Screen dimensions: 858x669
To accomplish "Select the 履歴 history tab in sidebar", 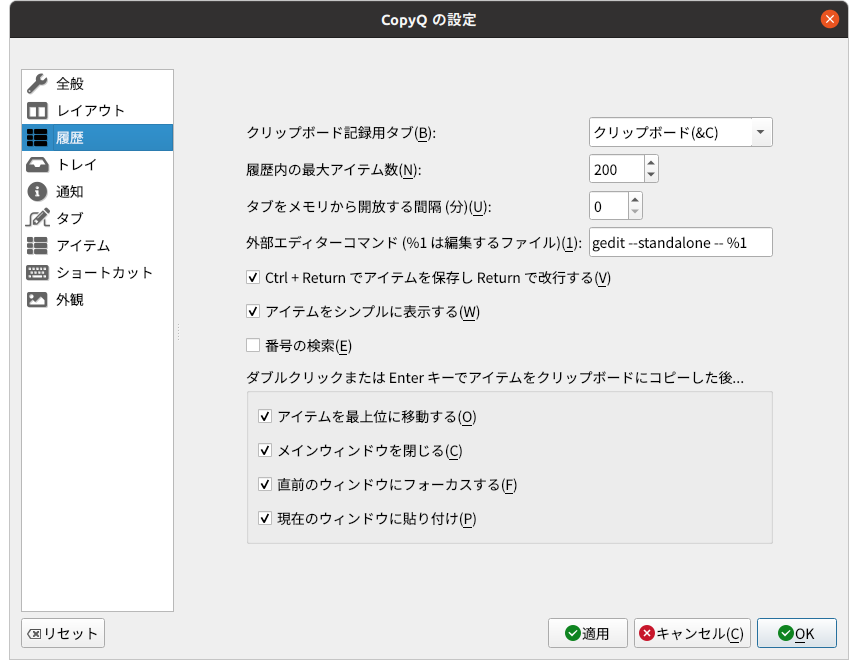I will tap(97, 137).
